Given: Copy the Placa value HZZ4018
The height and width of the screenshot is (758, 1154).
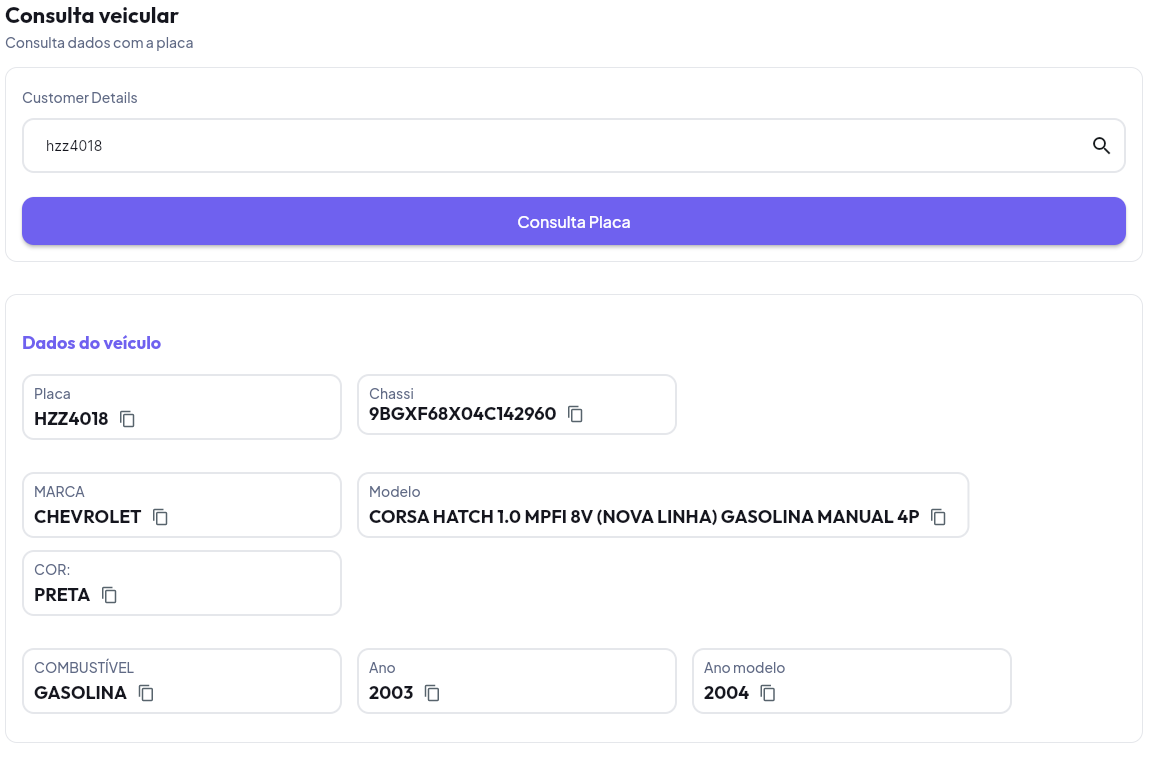Looking at the screenshot, I should 128,419.
